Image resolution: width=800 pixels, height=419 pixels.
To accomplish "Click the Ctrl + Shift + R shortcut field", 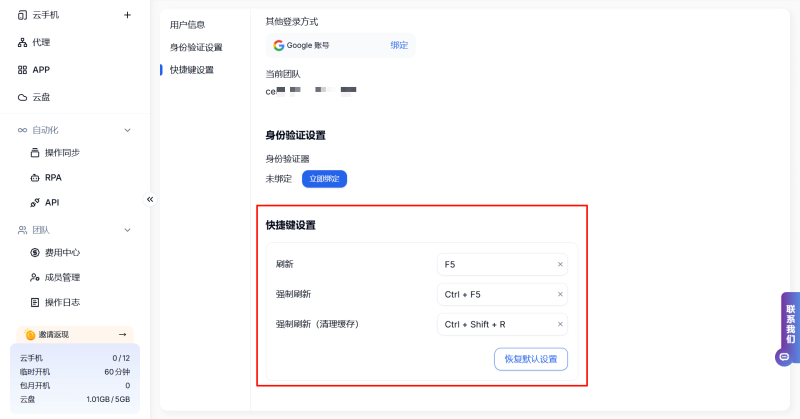I will pos(495,324).
